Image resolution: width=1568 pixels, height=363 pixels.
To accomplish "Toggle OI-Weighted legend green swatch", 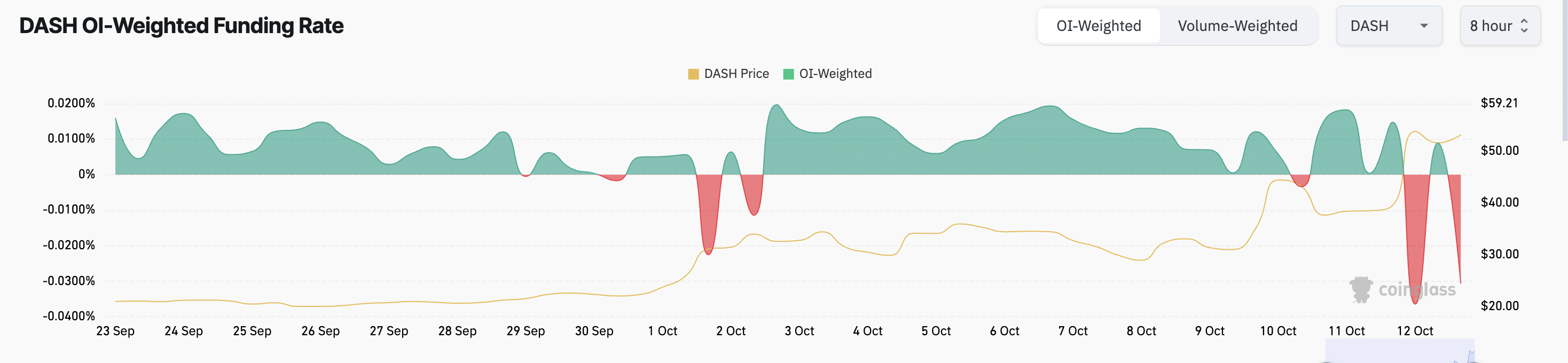I will coord(788,74).
